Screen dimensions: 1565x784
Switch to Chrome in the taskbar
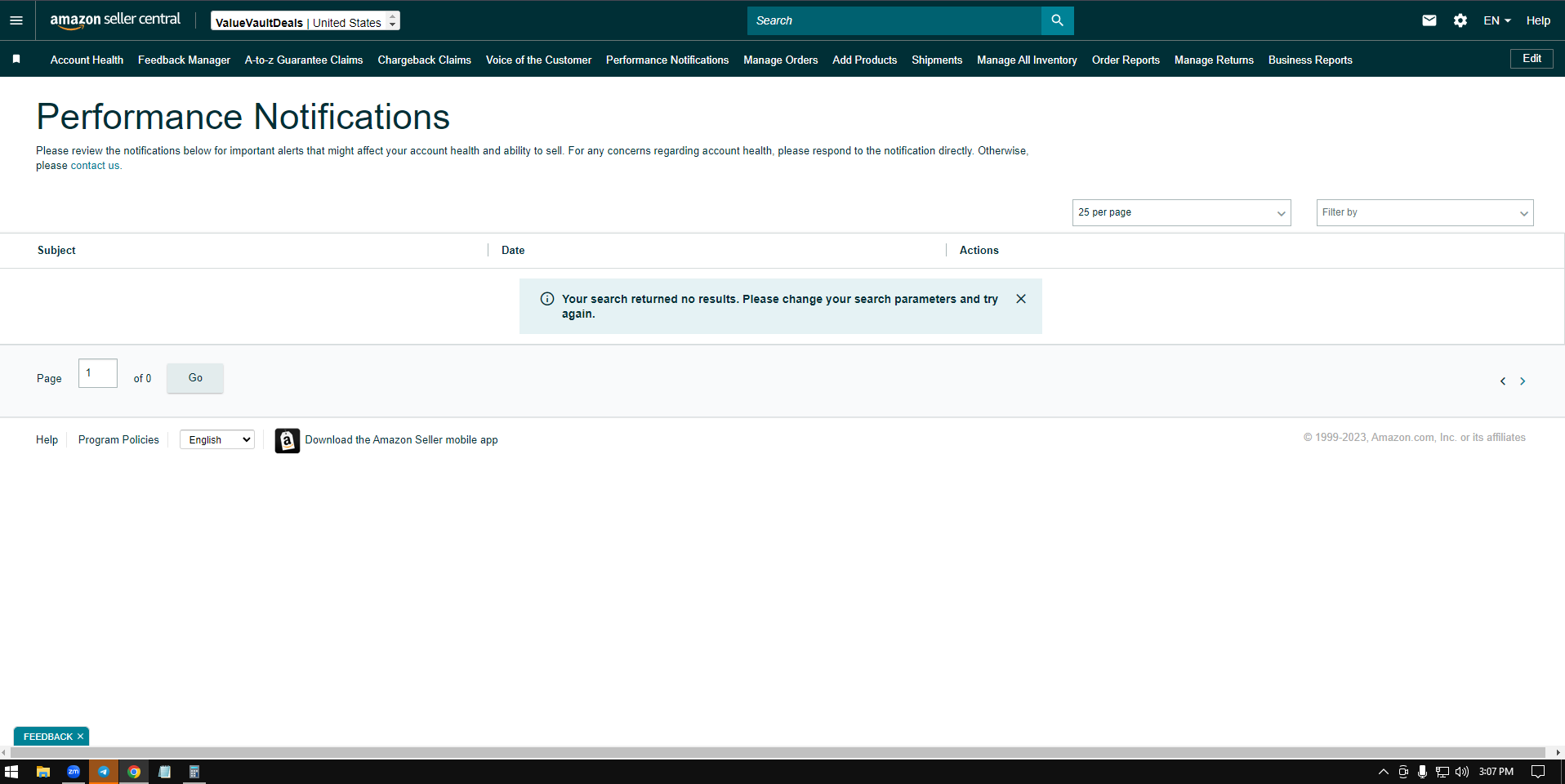pos(134,772)
